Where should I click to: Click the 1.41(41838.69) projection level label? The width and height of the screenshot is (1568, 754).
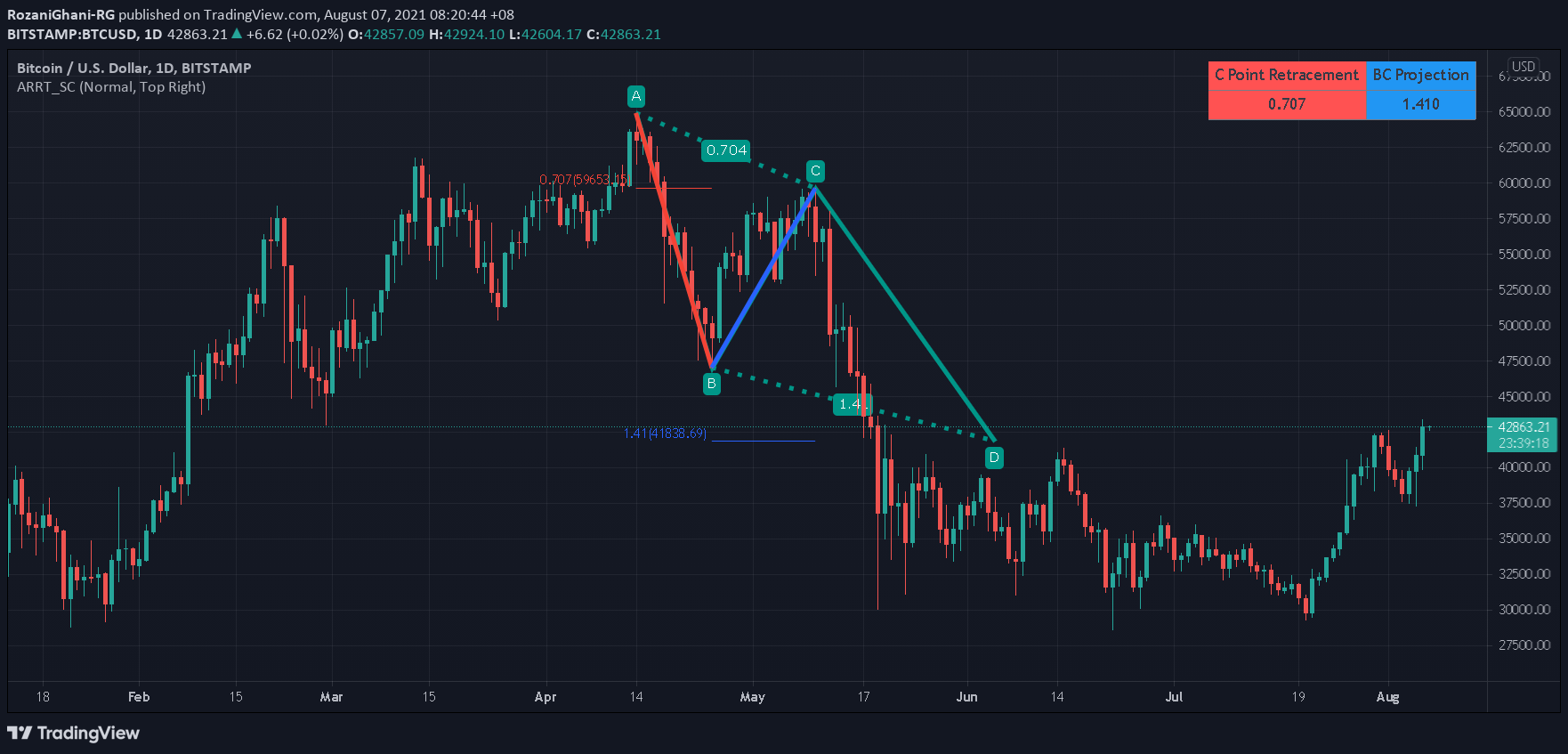665,434
